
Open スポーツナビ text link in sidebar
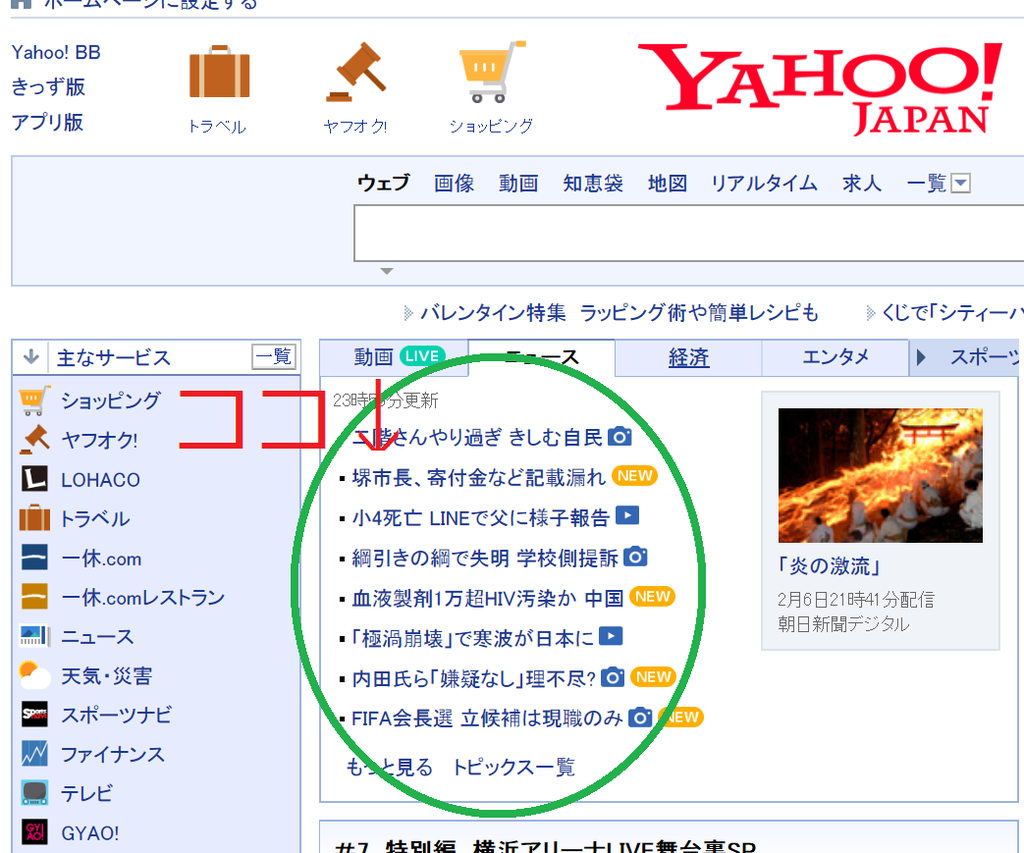pos(116,715)
